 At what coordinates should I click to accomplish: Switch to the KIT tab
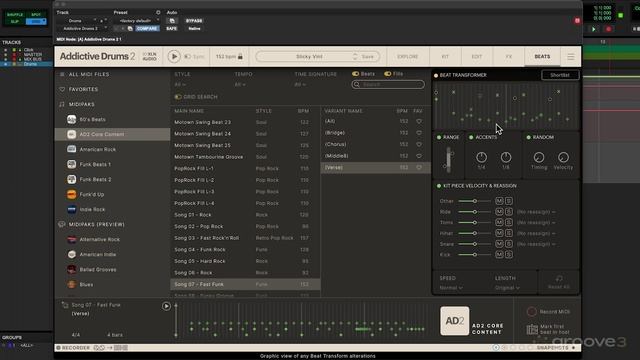tap(445, 57)
